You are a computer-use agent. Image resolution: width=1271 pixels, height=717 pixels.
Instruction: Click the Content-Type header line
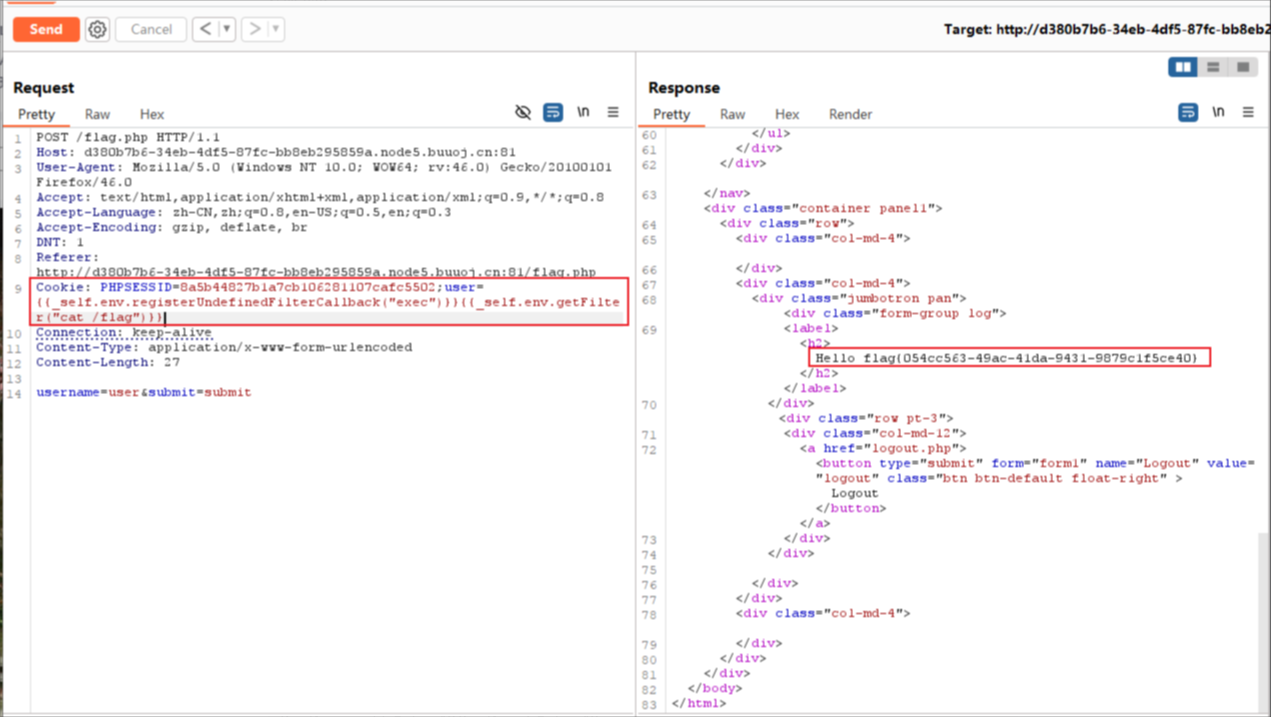click(x=224, y=347)
